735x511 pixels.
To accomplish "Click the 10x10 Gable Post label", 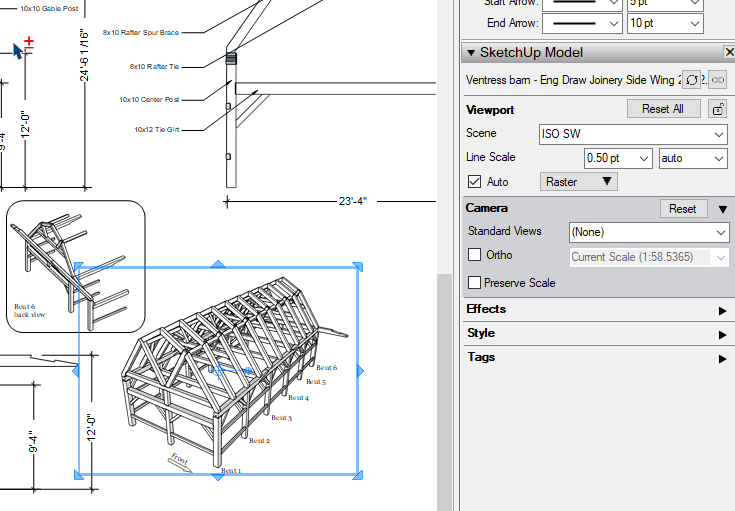I will point(49,8).
